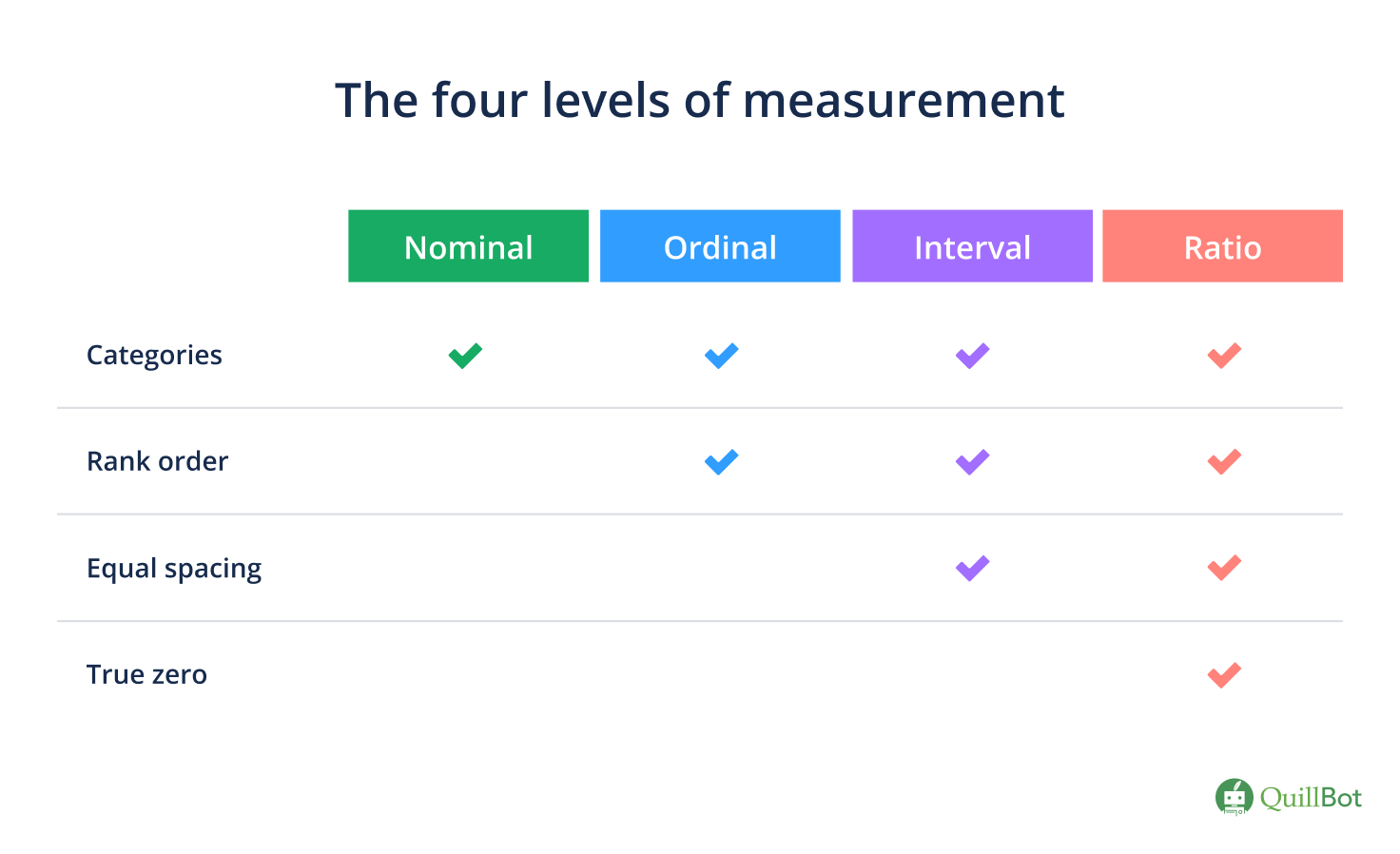
Task: Click the Equal spacing row label
Action: [174, 569]
